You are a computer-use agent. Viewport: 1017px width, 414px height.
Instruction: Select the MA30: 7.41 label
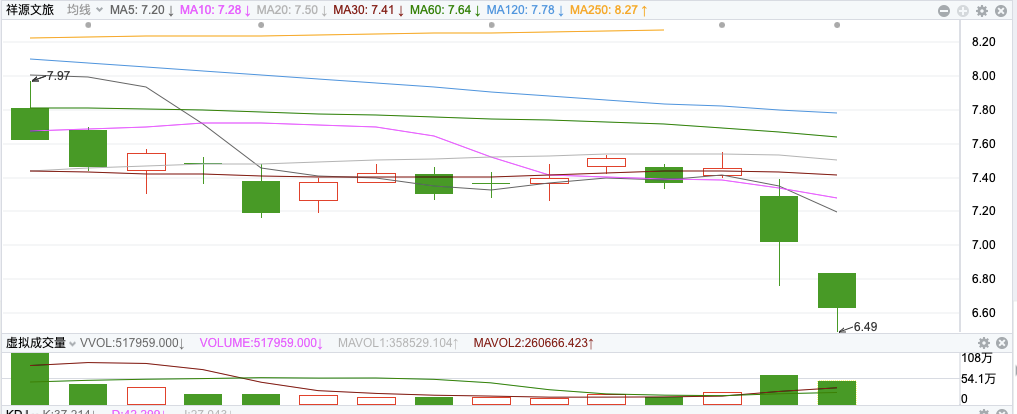(369, 10)
